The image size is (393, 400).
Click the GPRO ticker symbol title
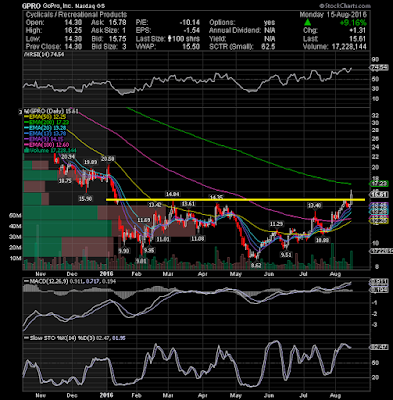click(x=31, y=6)
